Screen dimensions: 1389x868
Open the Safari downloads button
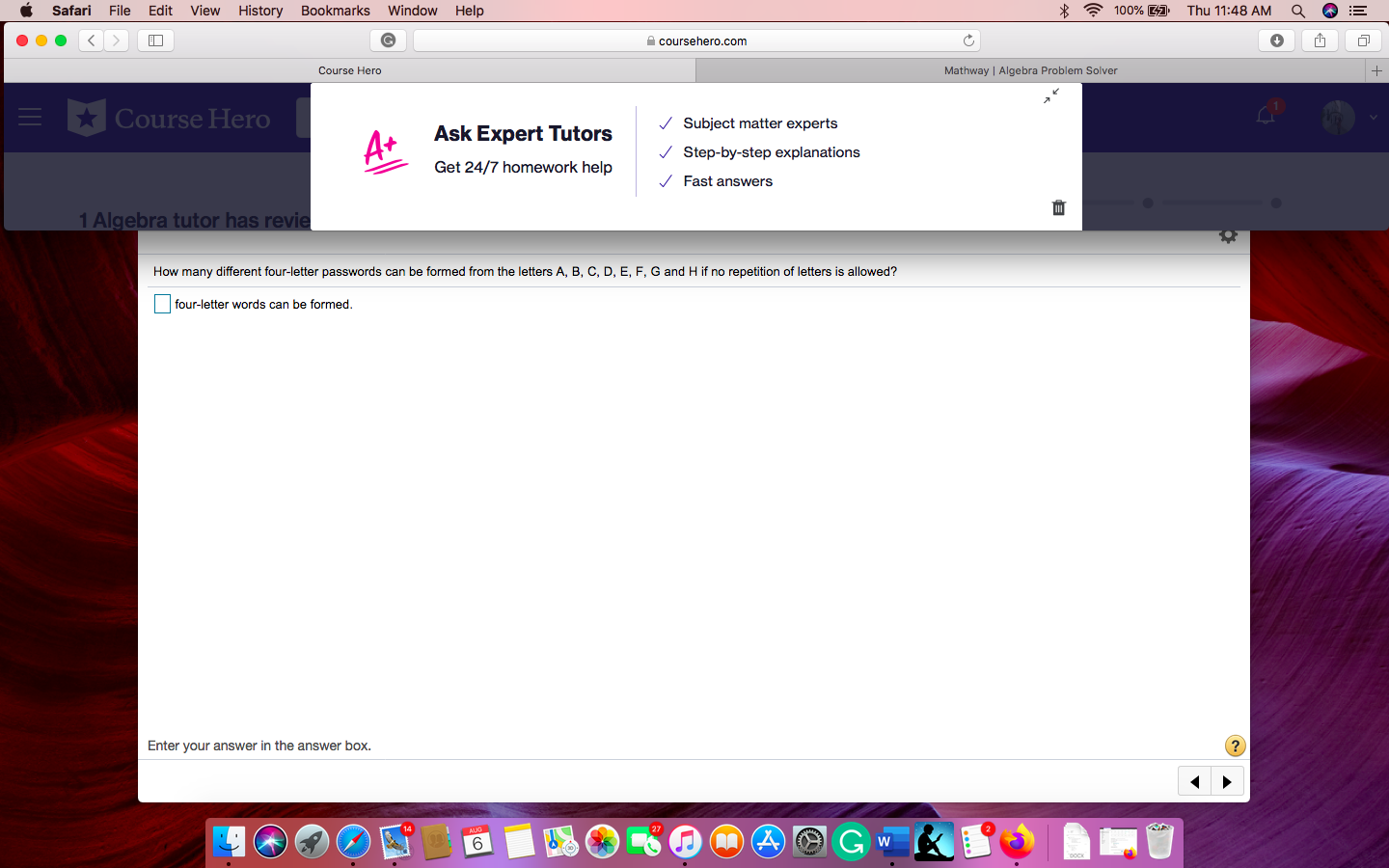1276,41
